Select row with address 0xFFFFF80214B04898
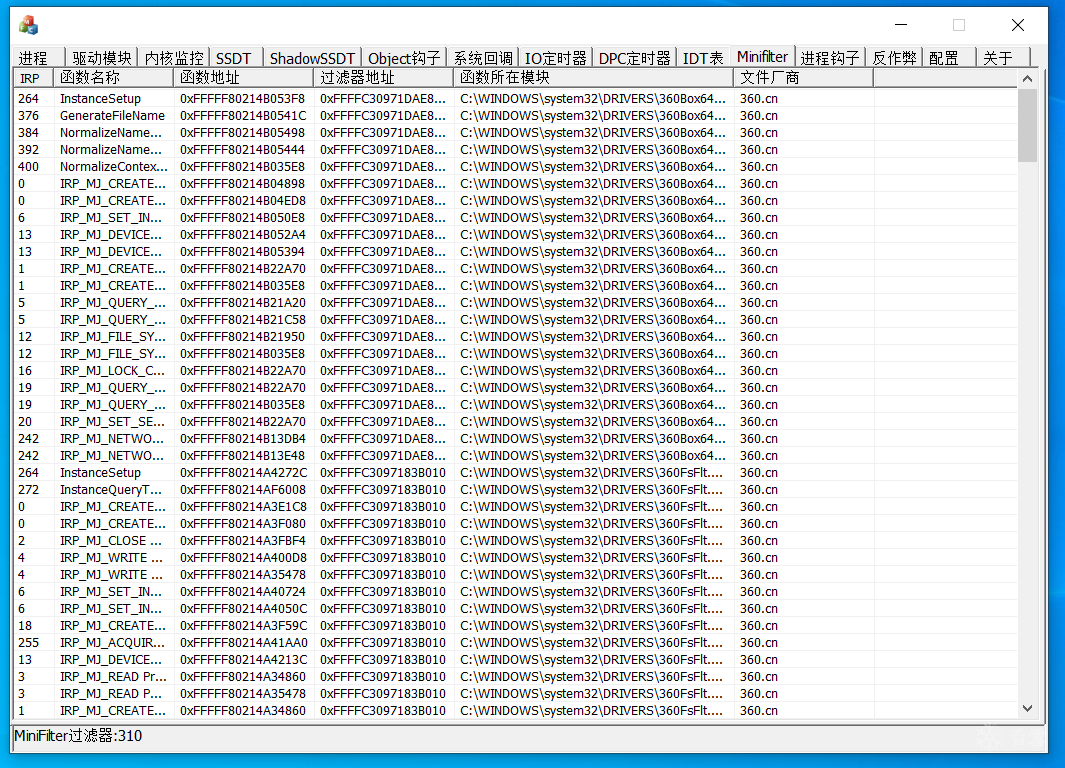Image resolution: width=1065 pixels, height=768 pixels. pos(515,183)
